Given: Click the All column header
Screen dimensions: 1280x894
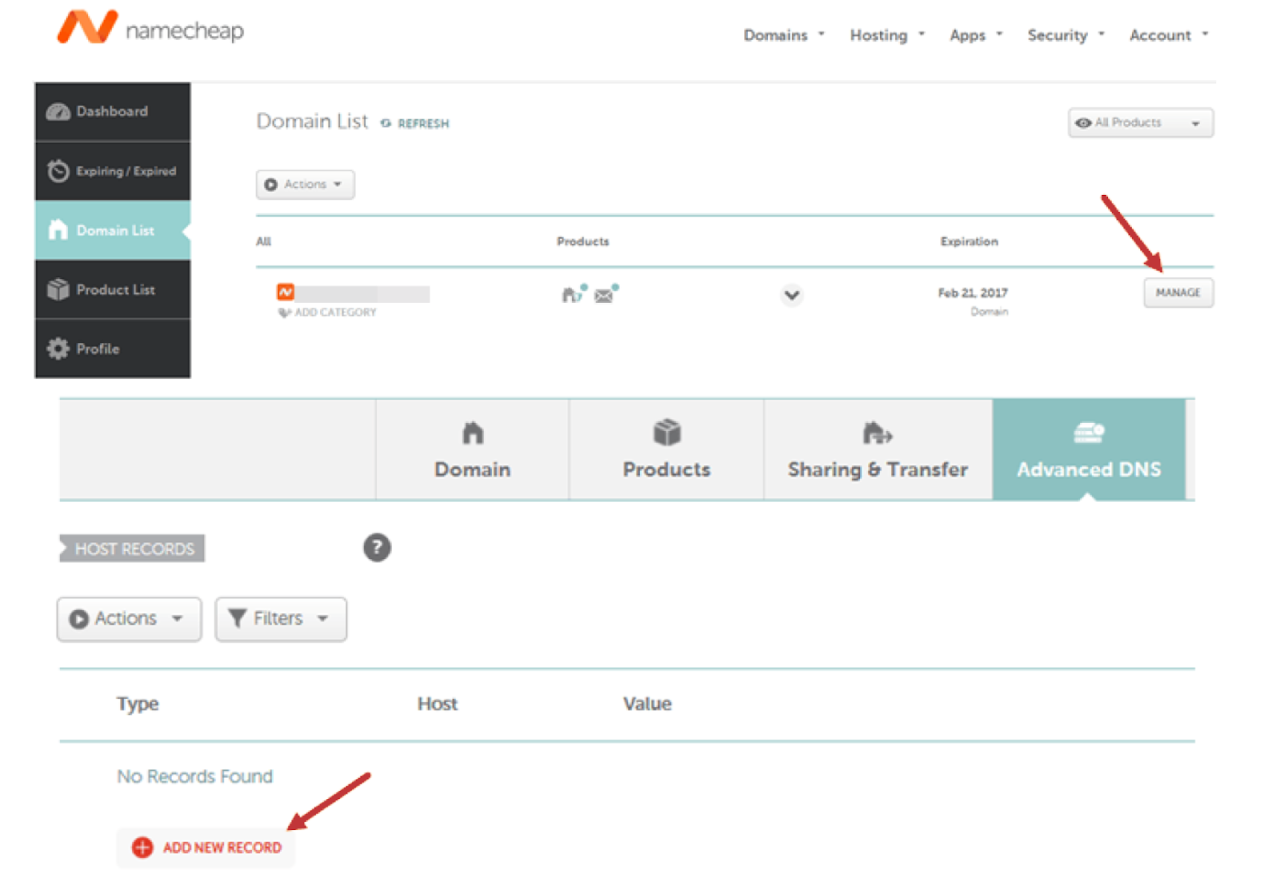Looking at the screenshot, I should coord(264,242).
